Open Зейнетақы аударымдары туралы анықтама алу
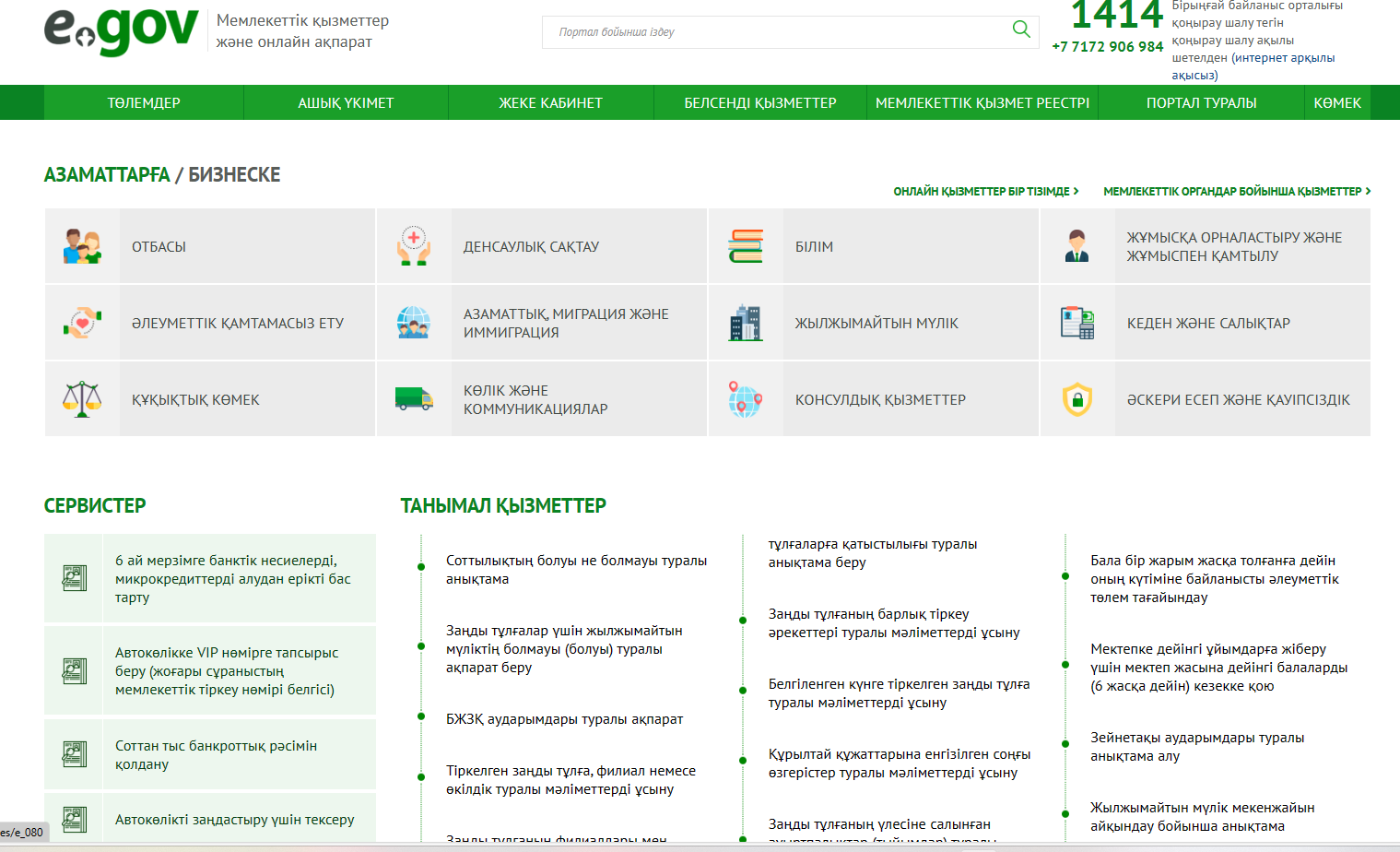 [x=1197, y=747]
